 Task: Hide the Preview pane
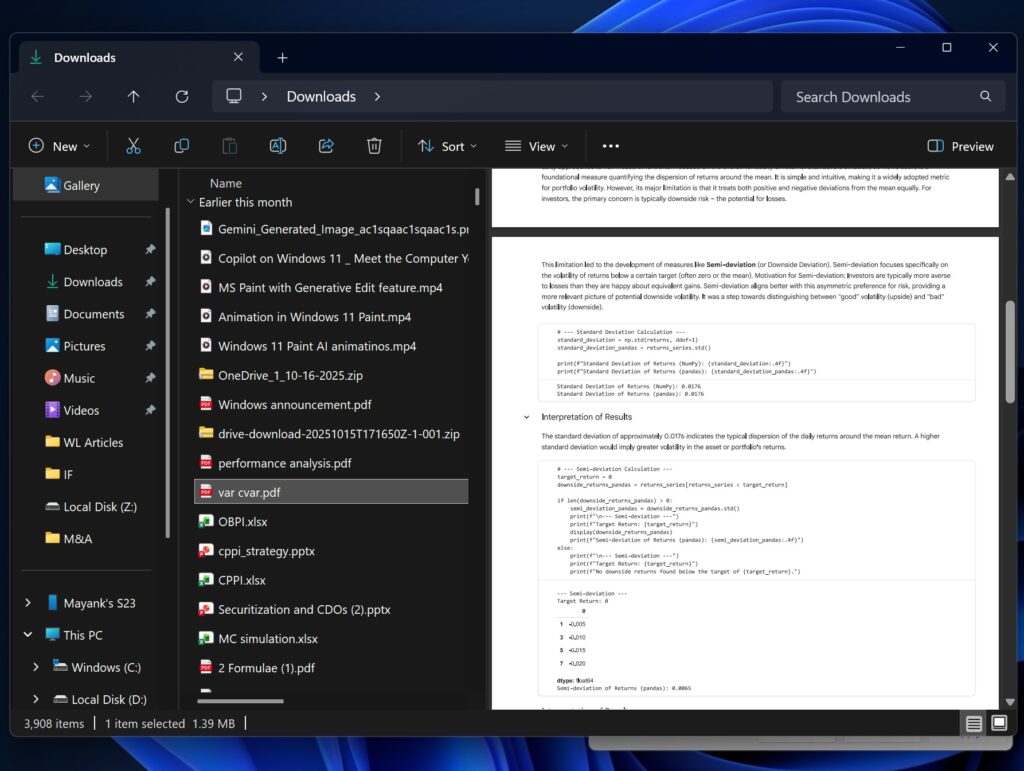(x=959, y=146)
